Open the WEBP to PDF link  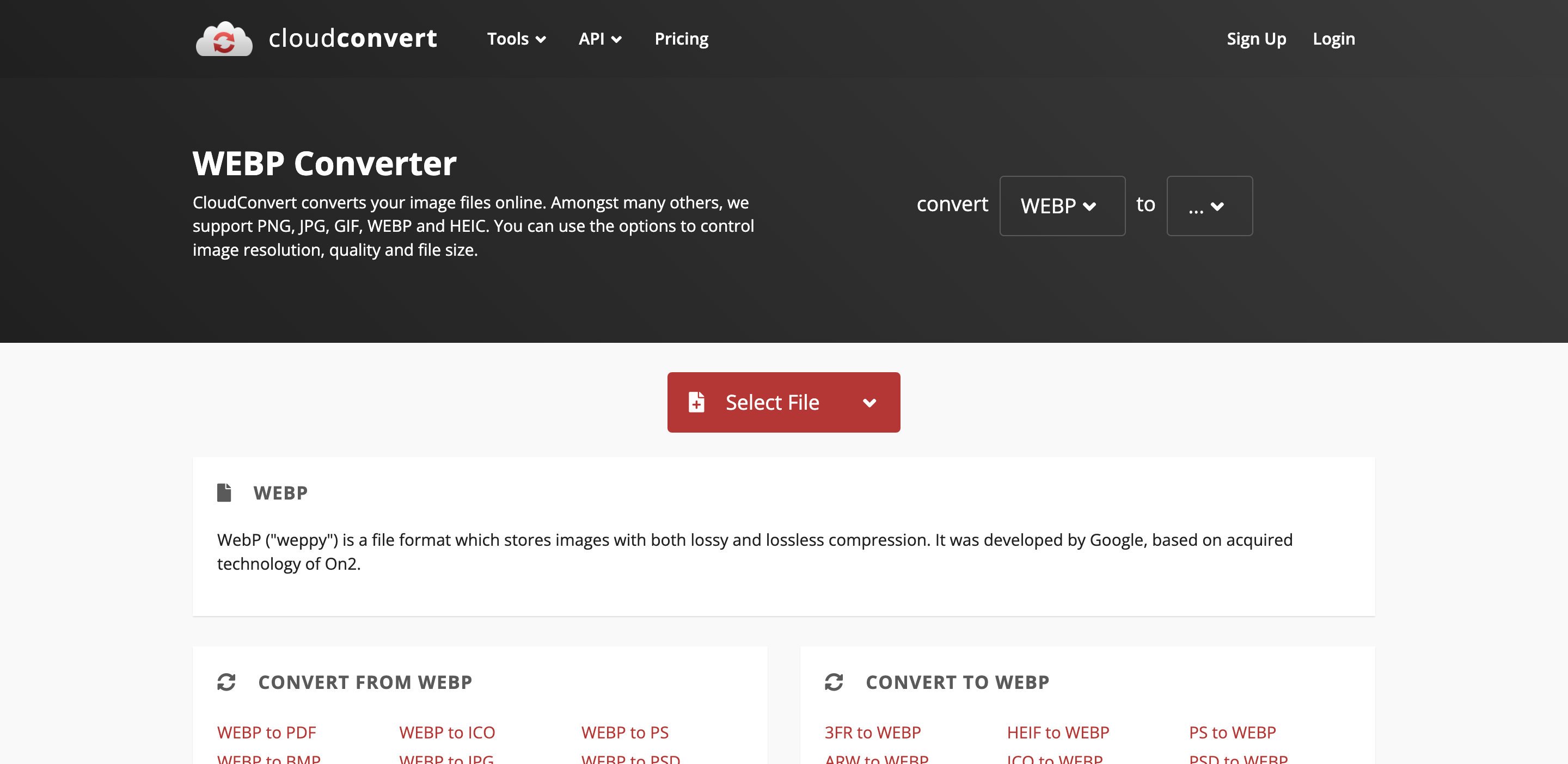tap(267, 732)
